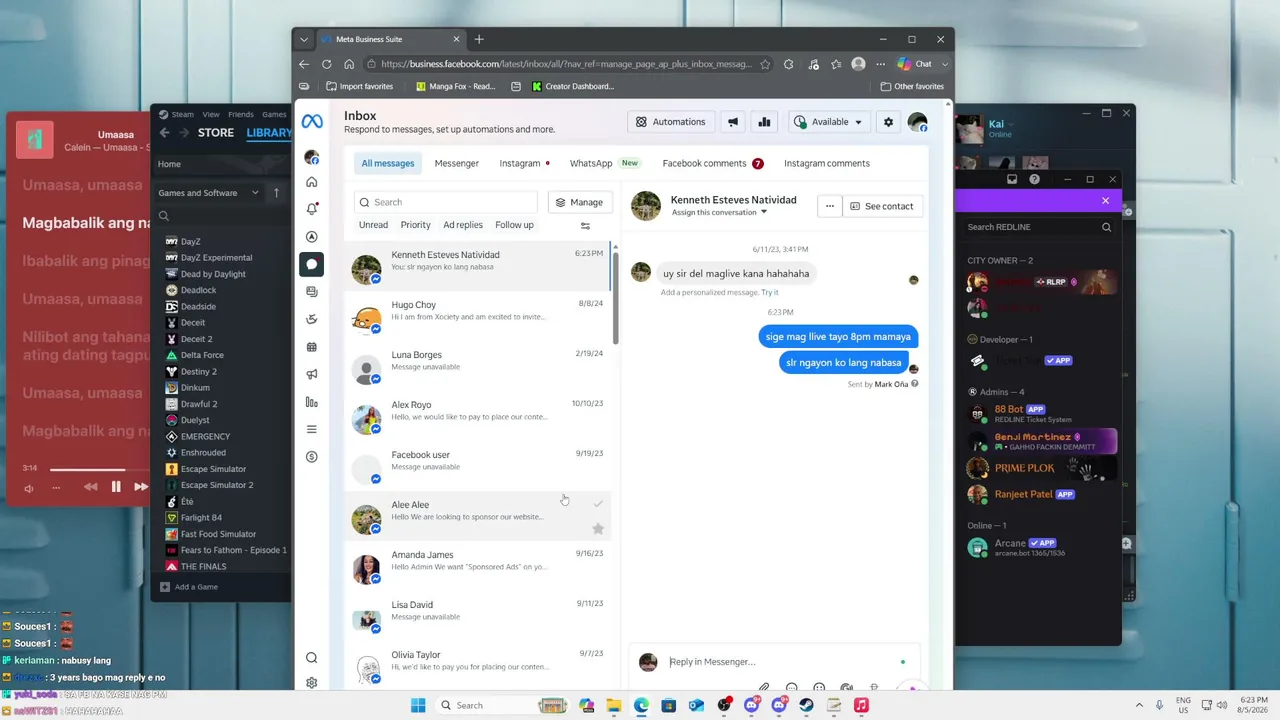Open the Instagram comments tab

pyautogui.click(x=827, y=163)
